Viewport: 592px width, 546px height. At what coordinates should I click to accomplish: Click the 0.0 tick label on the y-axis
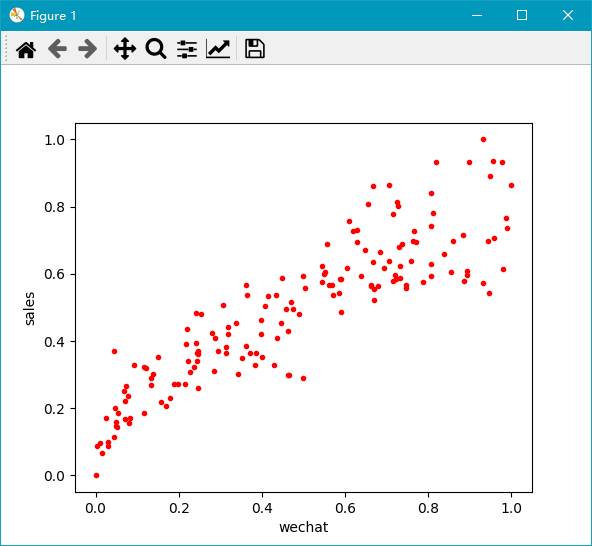pyautogui.click(x=55, y=476)
